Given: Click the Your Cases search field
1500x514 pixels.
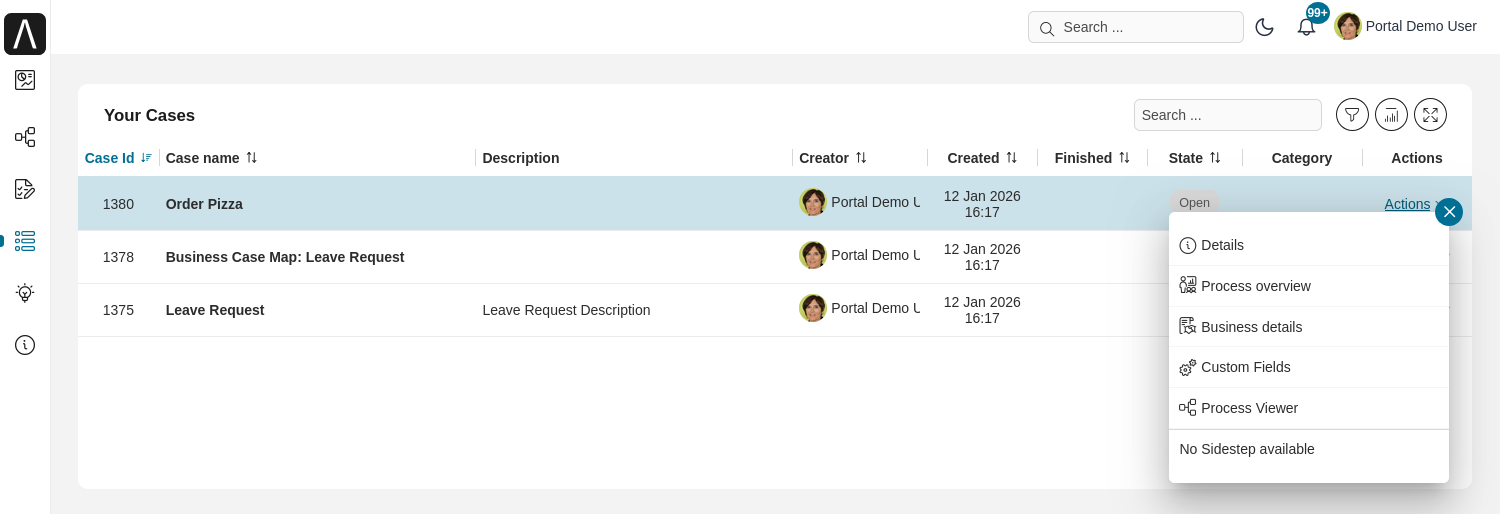Looking at the screenshot, I should (x=1227, y=115).
